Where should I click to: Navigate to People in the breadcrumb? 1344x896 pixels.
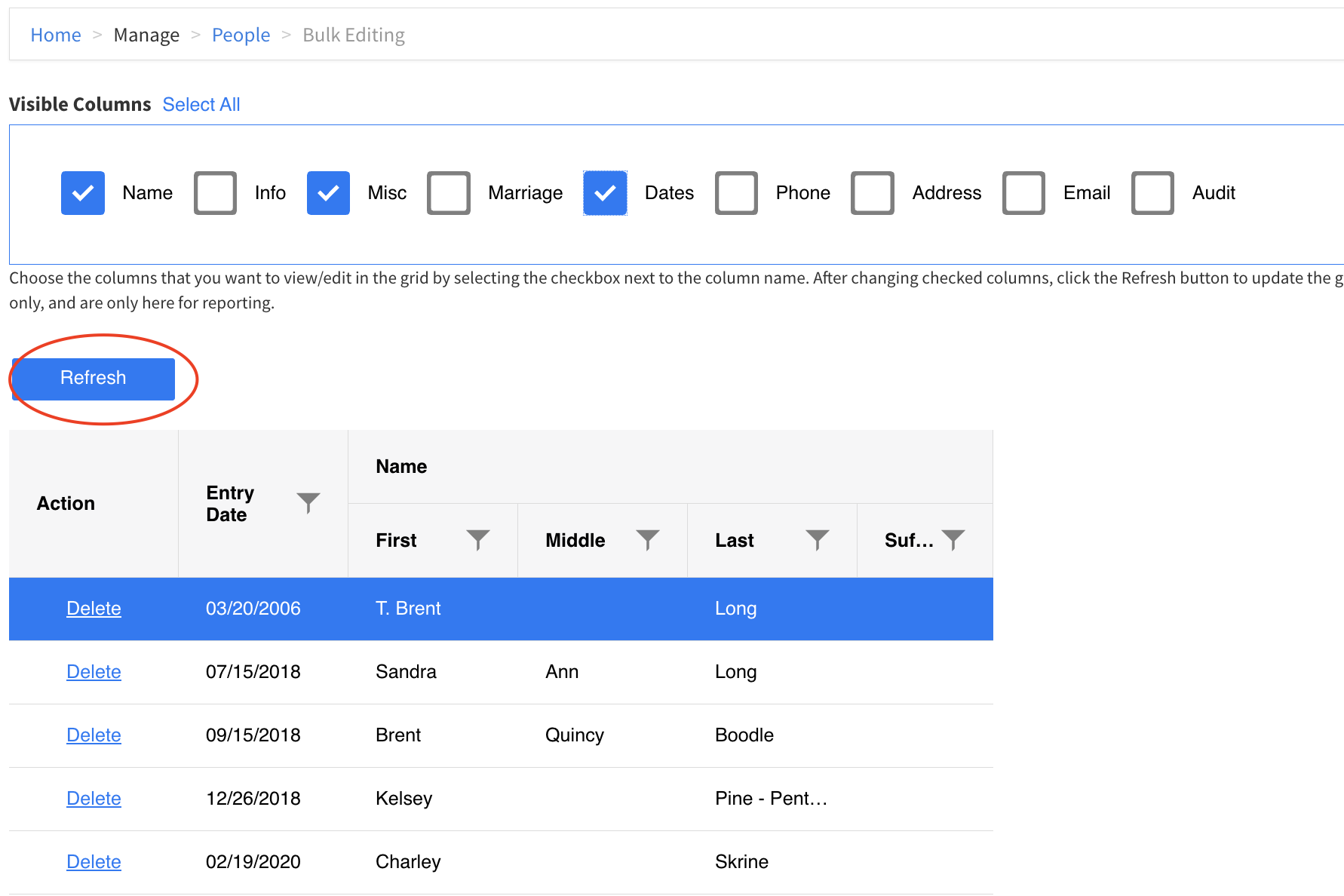[x=241, y=35]
